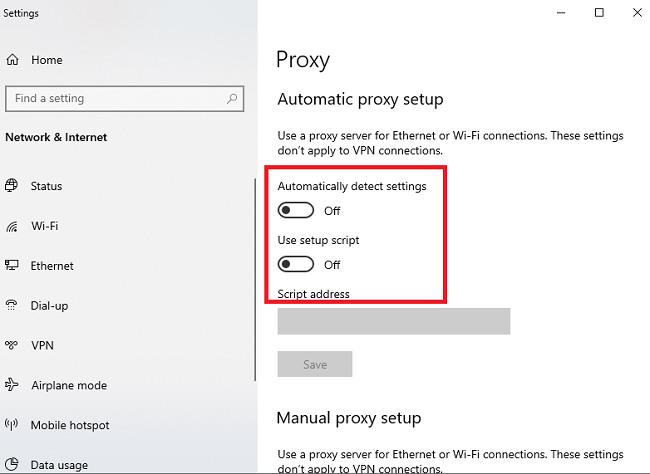The height and width of the screenshot is (474, 650).
Task: Click the Data usage icon
Action: [x=12, y=465]
